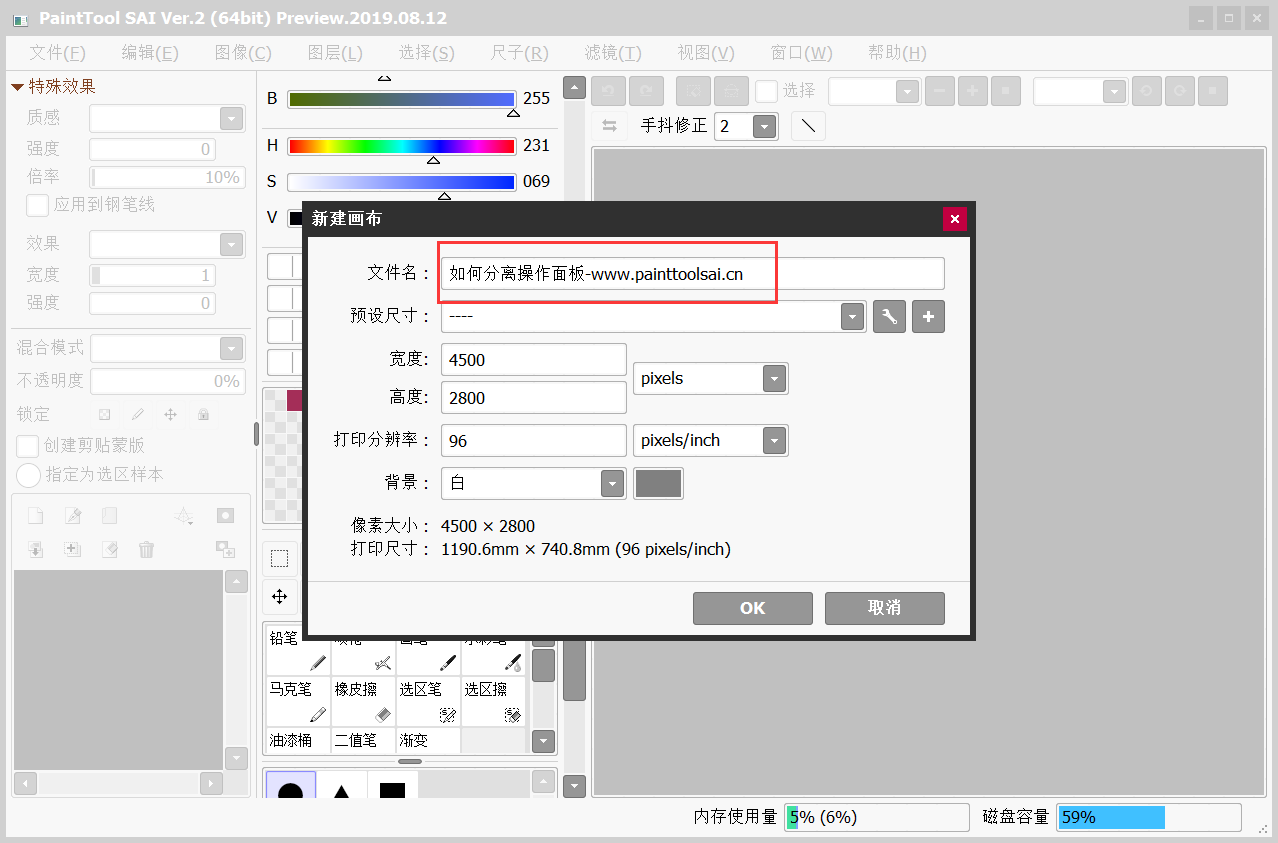The height and width of the screenshot is (843, 1278).
Task: Click the zoom out minus icon
Action: point(939,91)
